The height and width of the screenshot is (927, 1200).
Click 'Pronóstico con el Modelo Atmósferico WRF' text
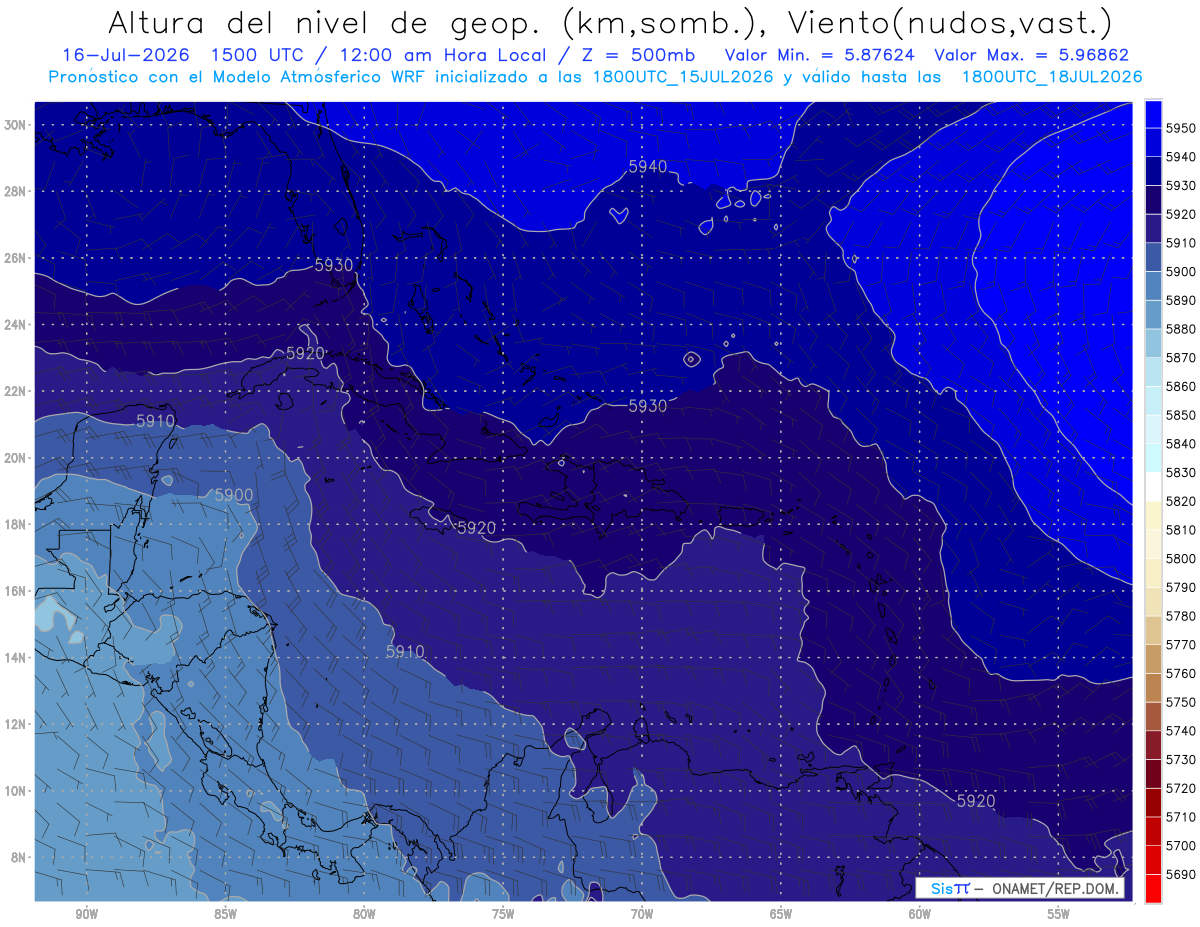(238, 77)
